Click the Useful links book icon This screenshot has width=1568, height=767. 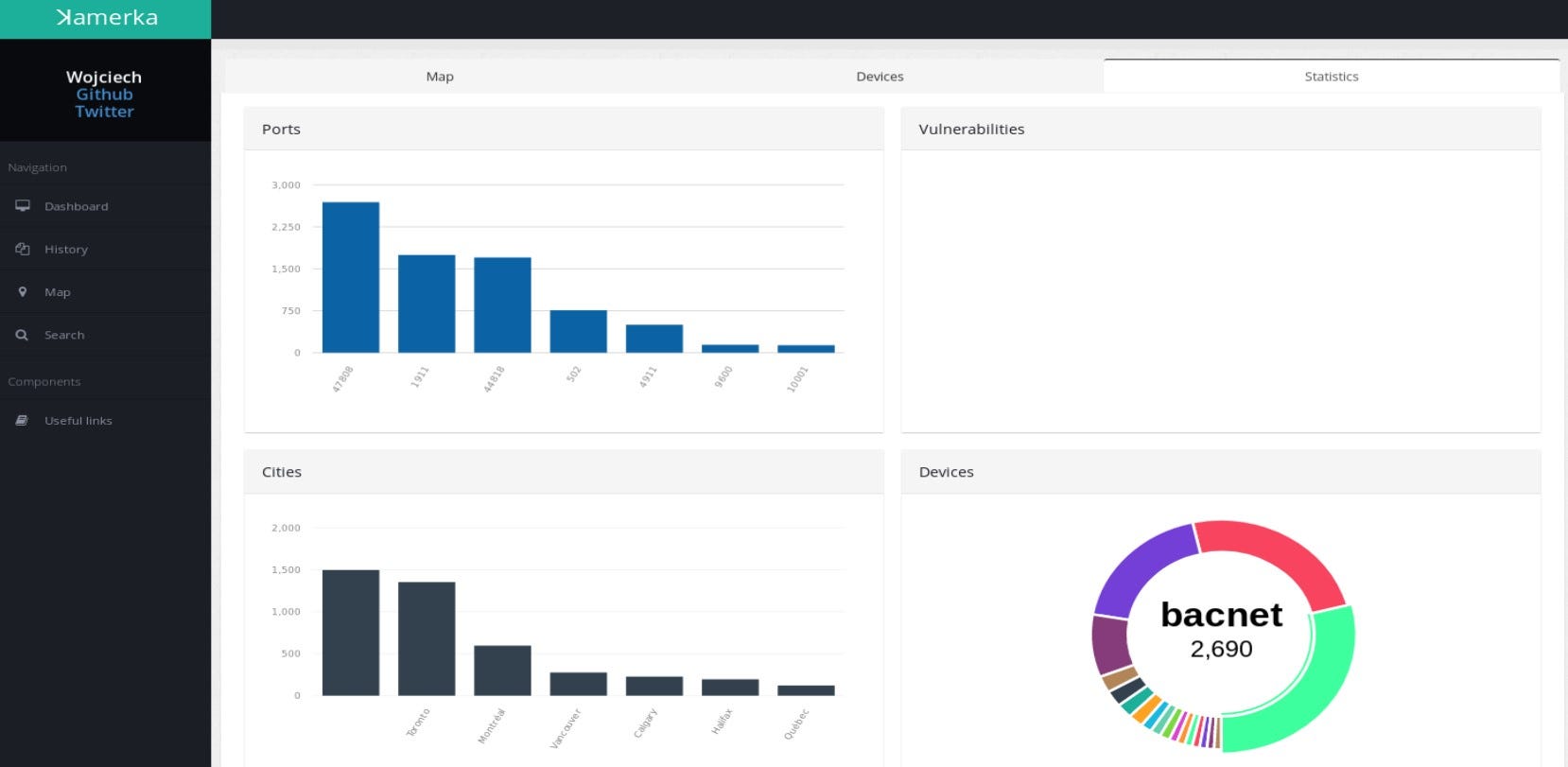22,421
